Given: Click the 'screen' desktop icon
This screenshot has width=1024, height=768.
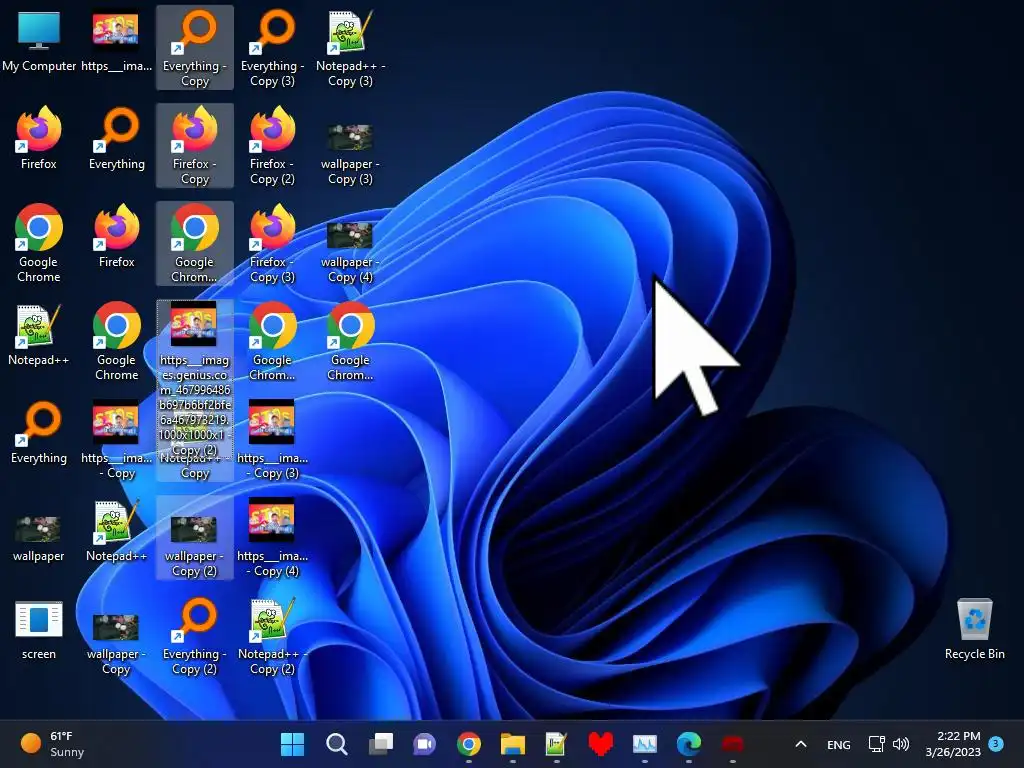Looking at the screenshot, I should pos(39,630).
